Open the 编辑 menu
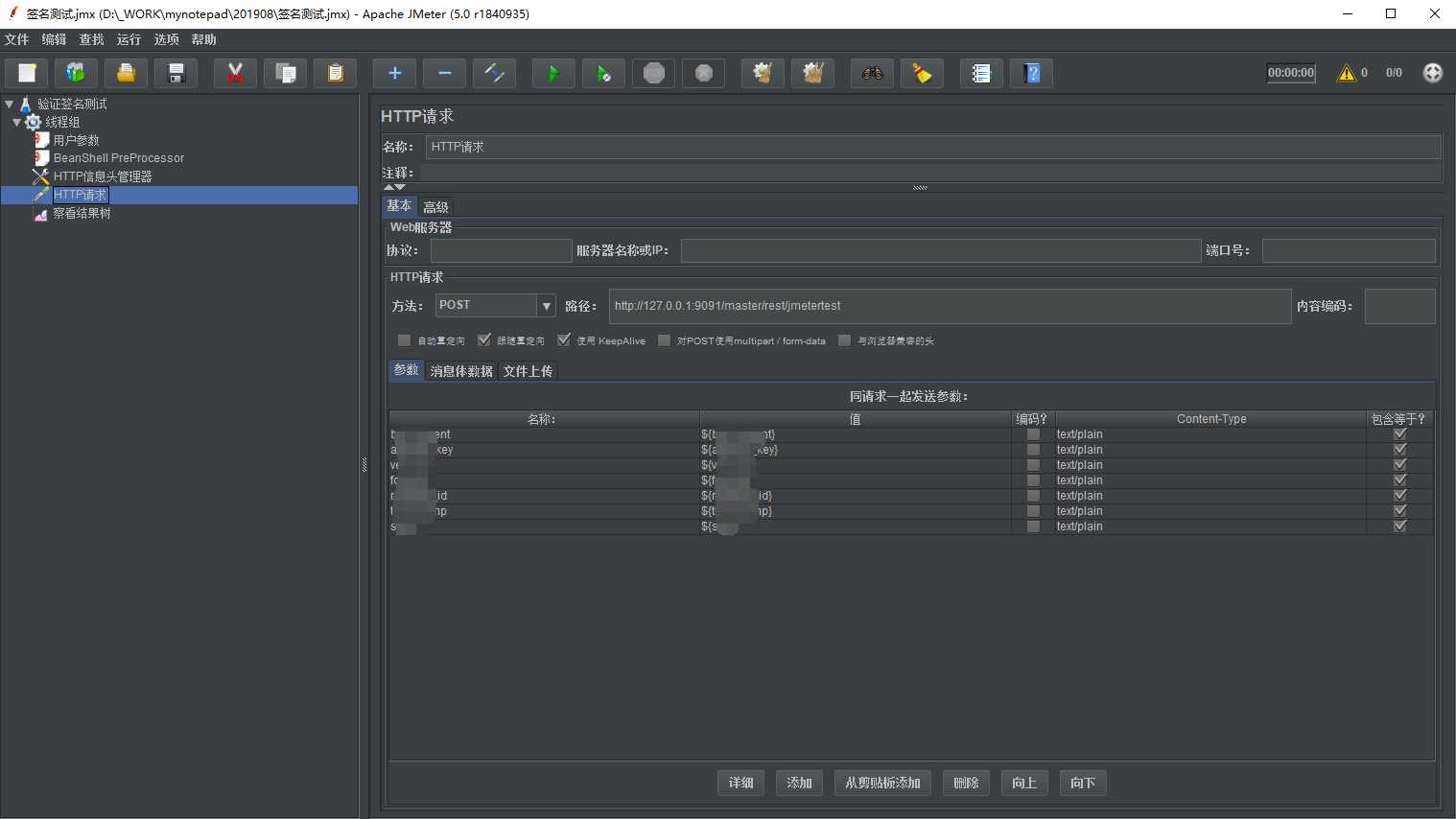Viewport: 1456px width, 819px height. click(x=54, y=39)
